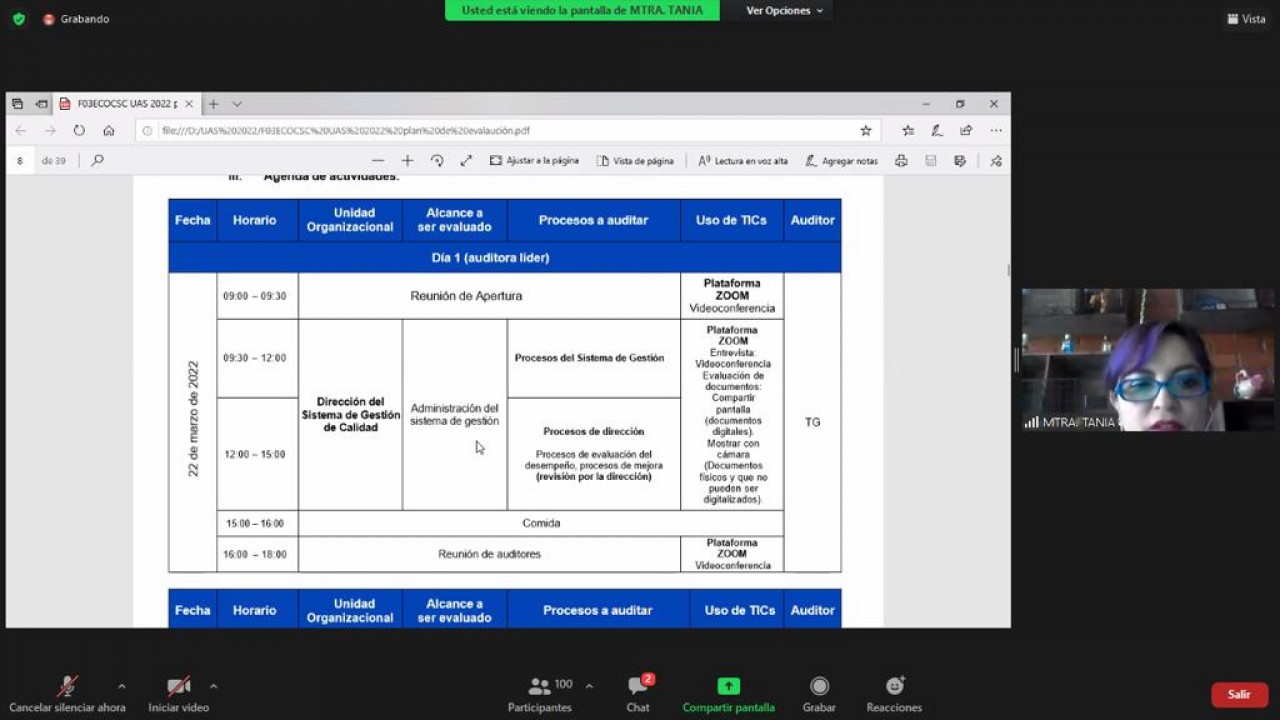Image resolution: width=1280 pixels, height=720 pixels.
Task: Click the Save as PDF icon
Action: coord(960,160)
